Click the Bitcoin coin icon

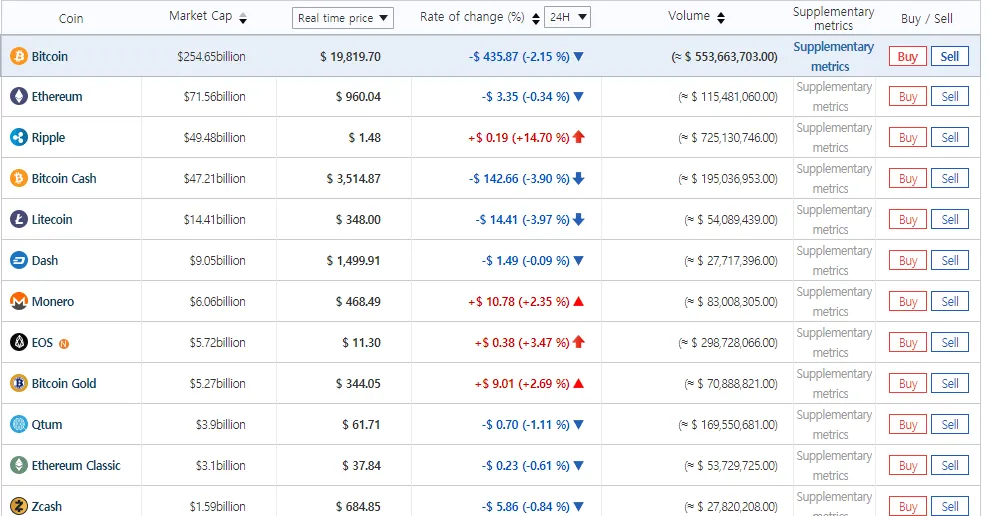click(19, 56)
